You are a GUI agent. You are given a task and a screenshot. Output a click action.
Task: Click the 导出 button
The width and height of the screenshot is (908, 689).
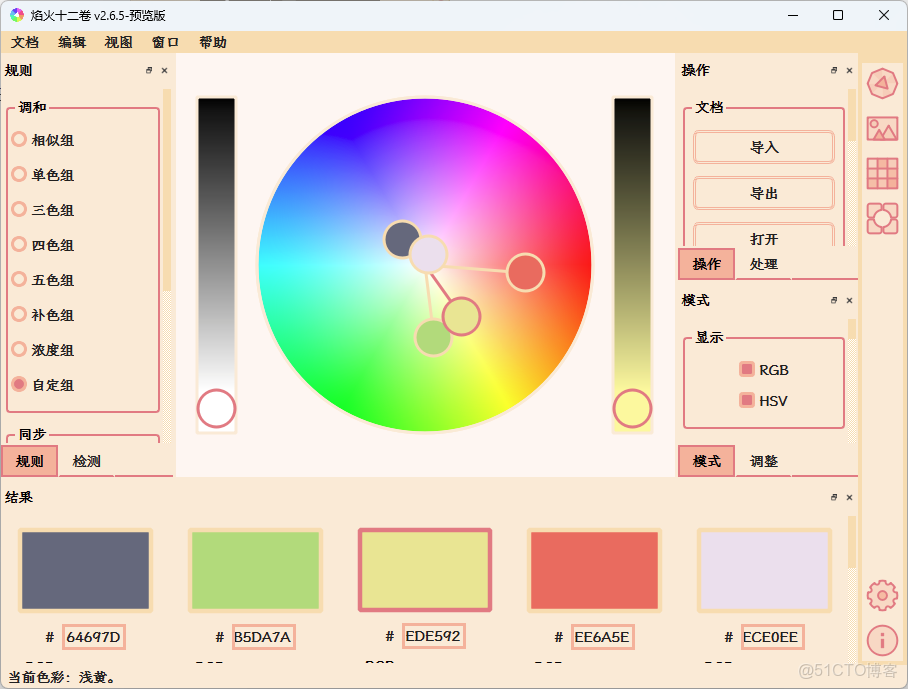click(764, 193)
